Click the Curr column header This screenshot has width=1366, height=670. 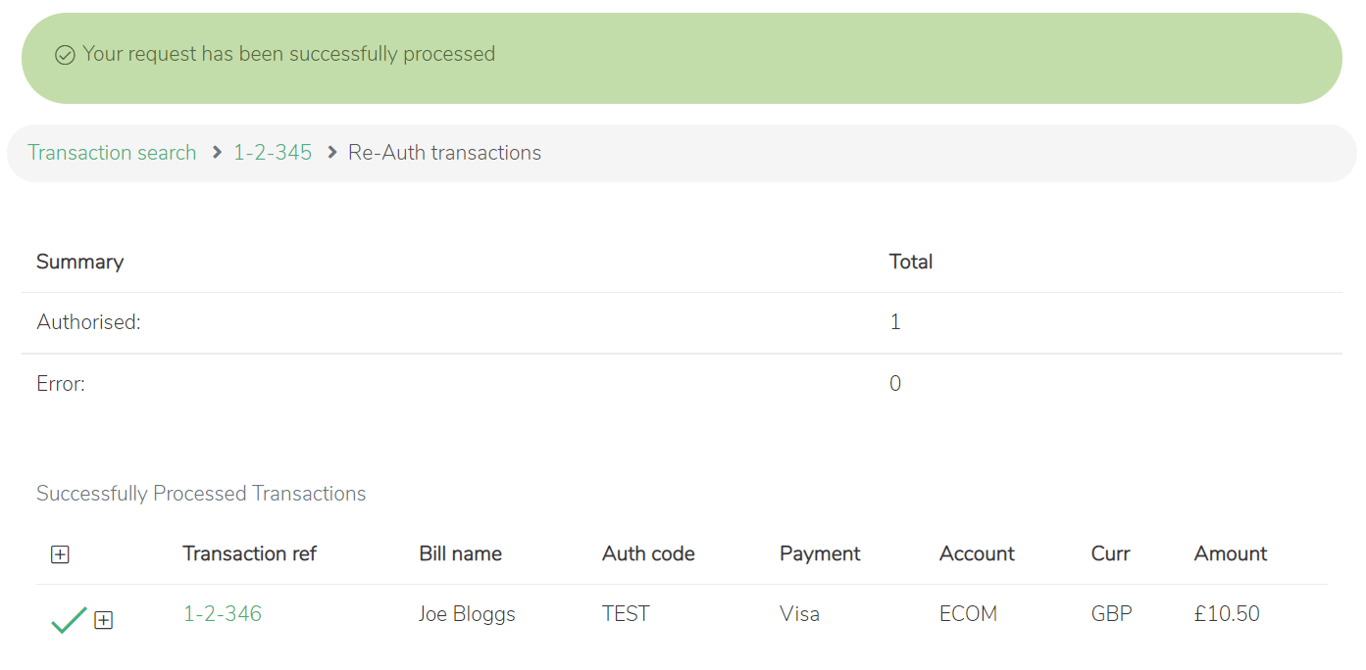(1110, 554)
